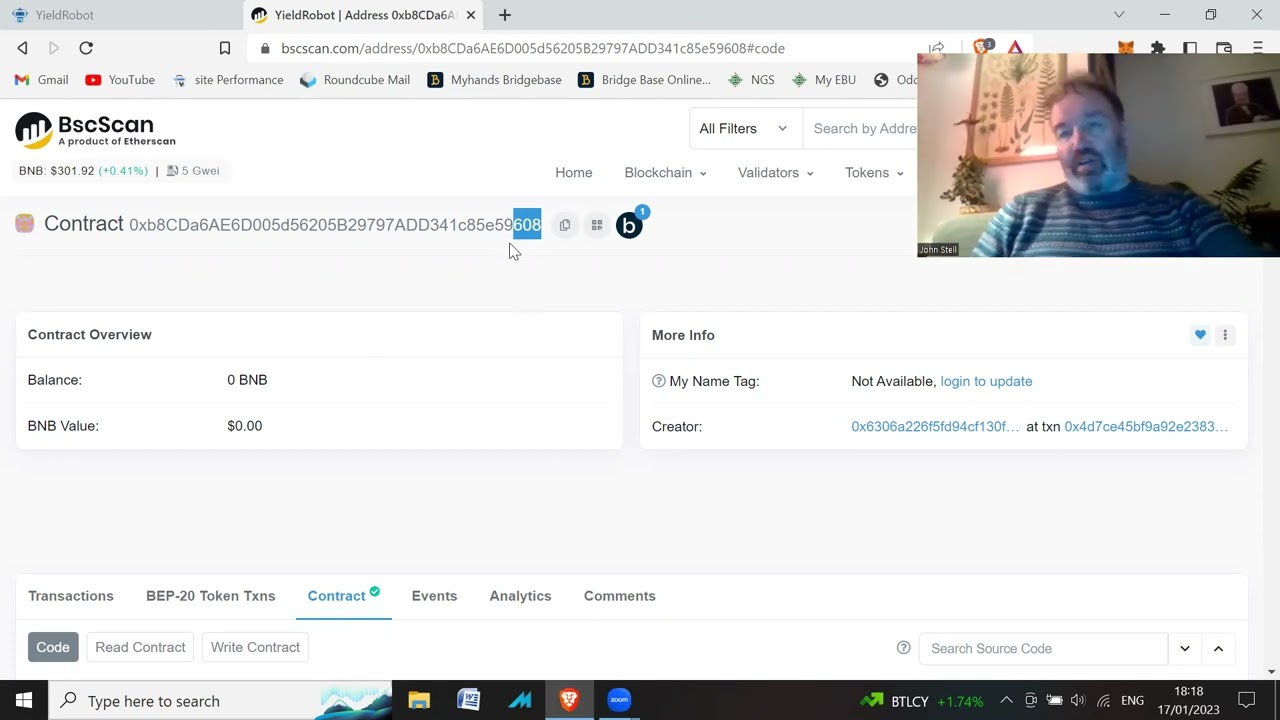This screenshot has width=1280, height=720.
Task: Open Bridge Base Online bookmark
Action: pos(644,80)
